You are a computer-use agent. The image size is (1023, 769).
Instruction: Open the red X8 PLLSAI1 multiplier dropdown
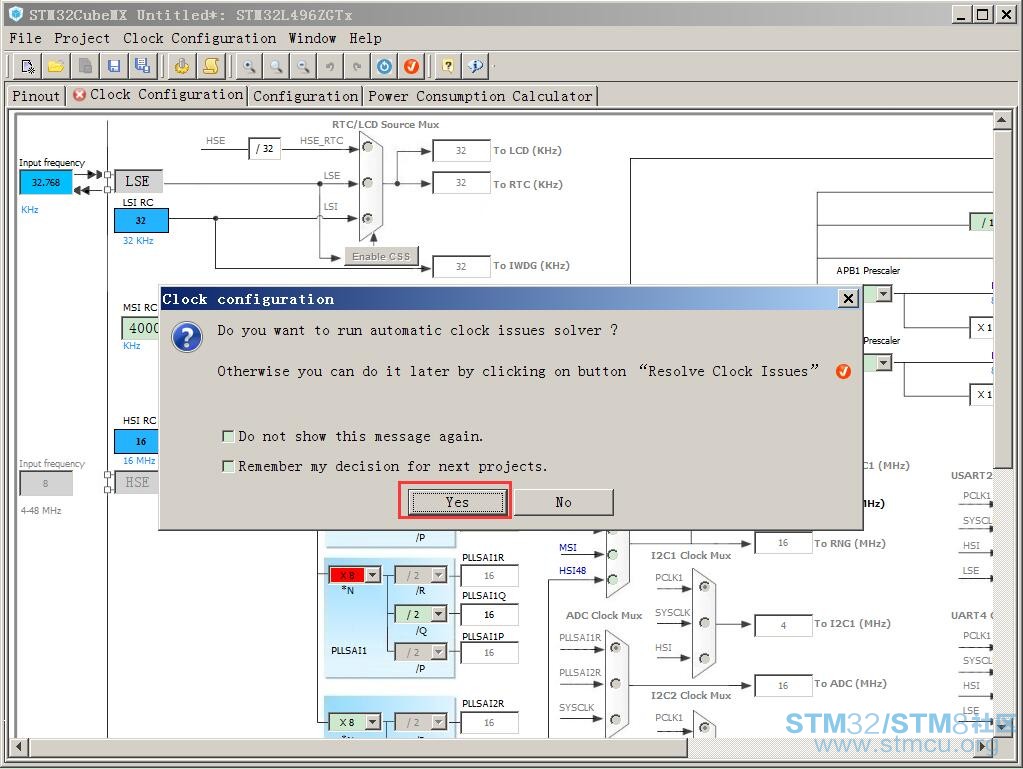tap(373, 575)
